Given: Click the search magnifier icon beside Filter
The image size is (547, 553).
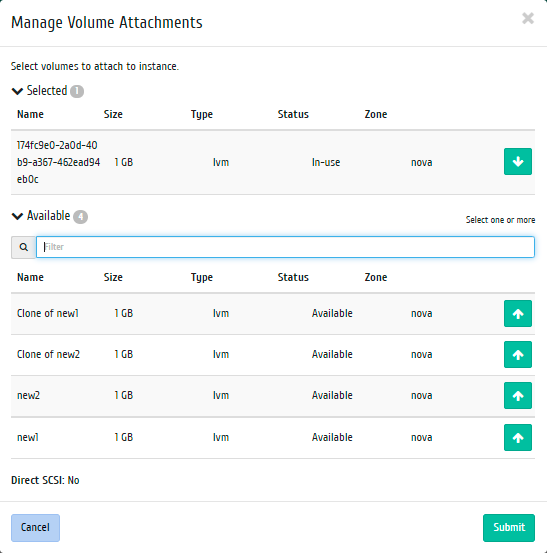Looking at the screenshot, I should pos(23,247).
